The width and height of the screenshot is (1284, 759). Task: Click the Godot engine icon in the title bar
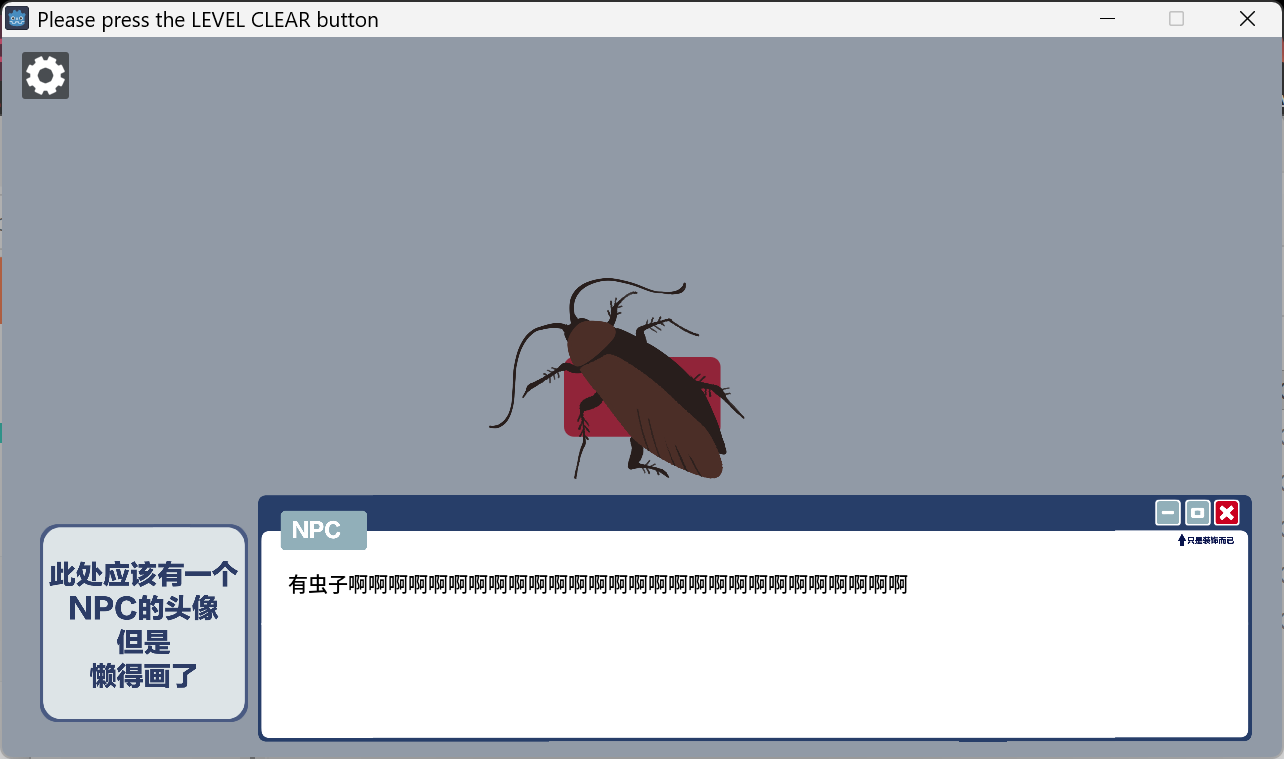click(x=16, y=18)
